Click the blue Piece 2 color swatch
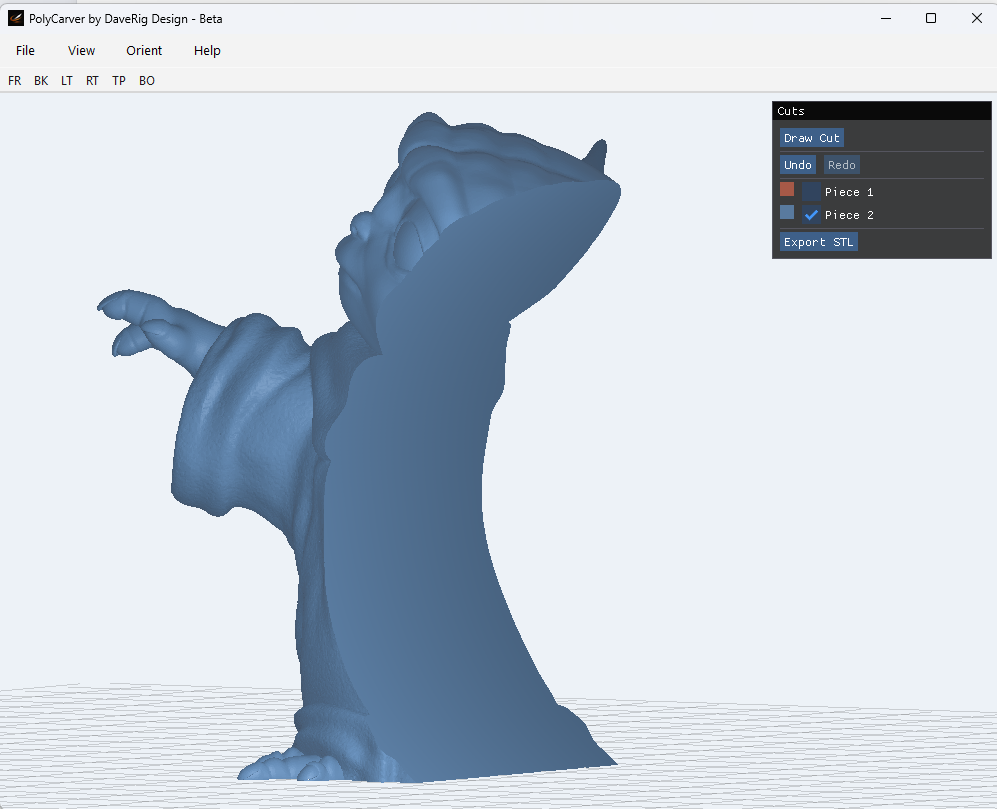The width and height of the screenshot is (997, 809). click(x=787, y=212)
